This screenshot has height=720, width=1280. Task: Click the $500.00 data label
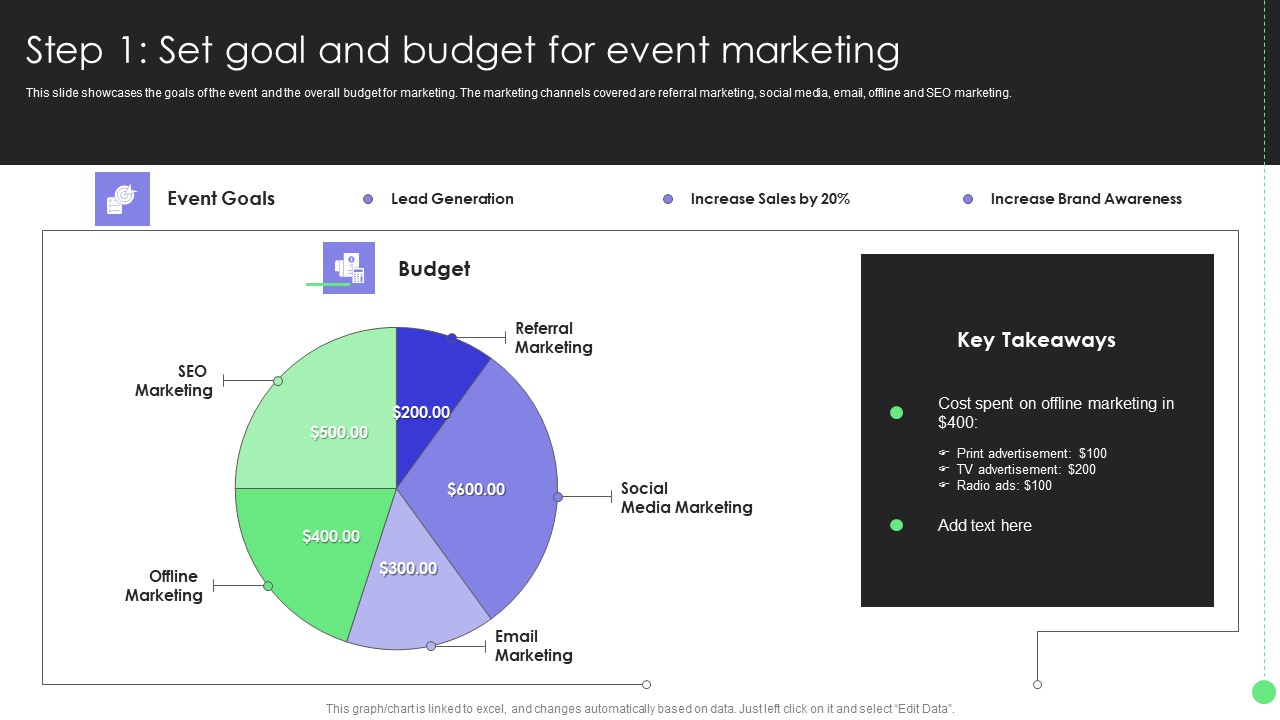tap(339, 432)
